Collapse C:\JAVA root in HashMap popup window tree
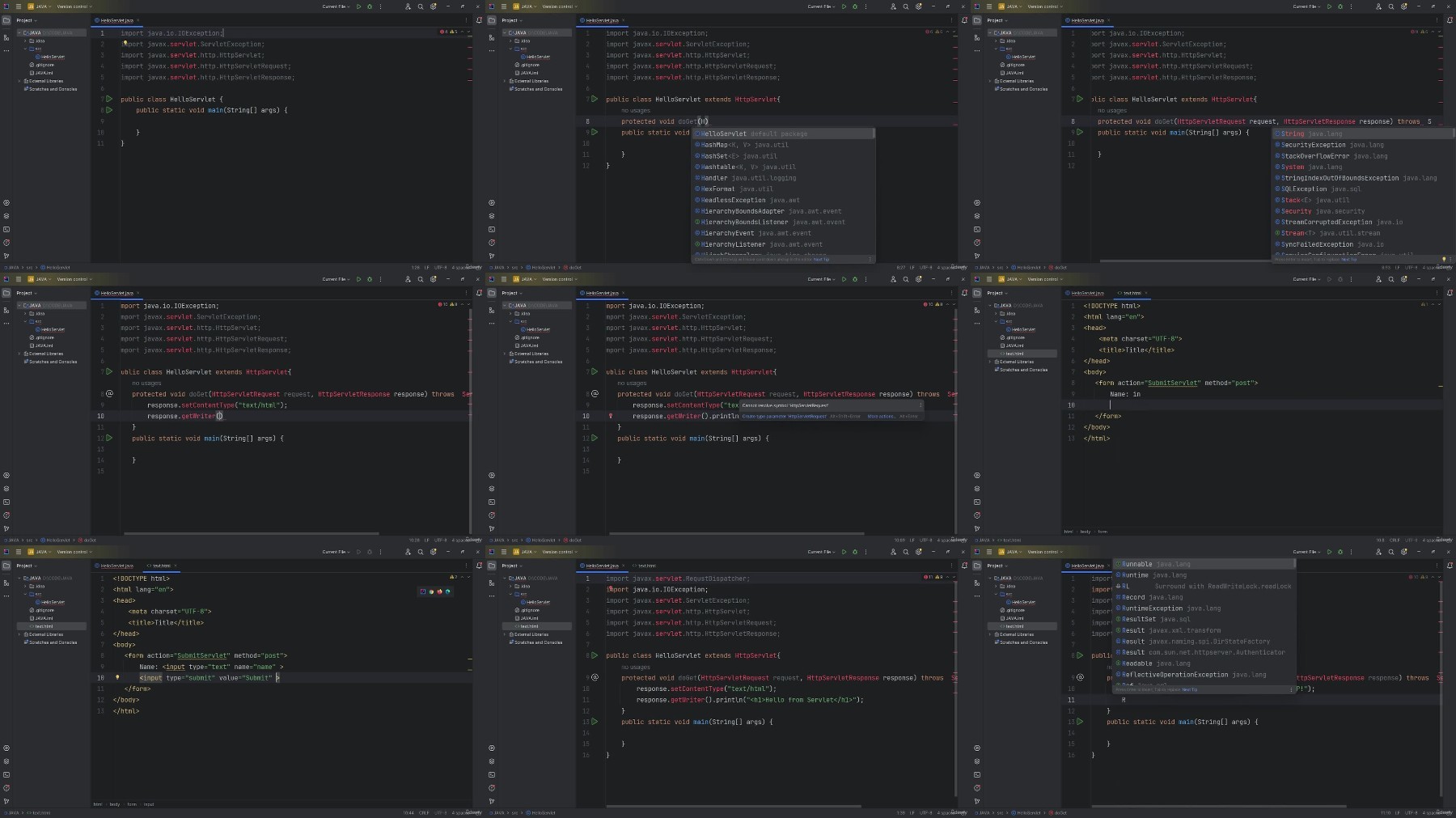Viewport: 1456px width, 818px height. coord(505,33)
